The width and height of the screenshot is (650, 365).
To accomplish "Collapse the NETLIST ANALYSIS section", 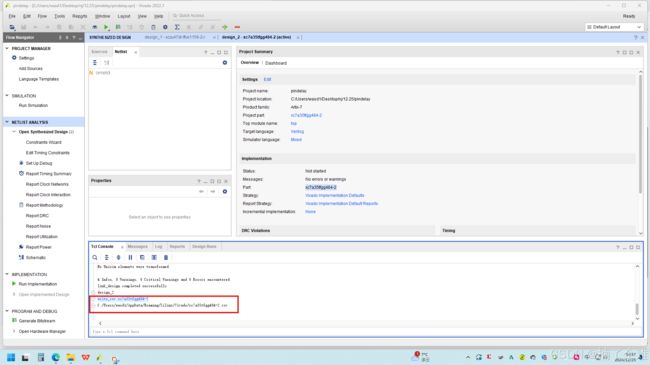I will tap(7, 122).
